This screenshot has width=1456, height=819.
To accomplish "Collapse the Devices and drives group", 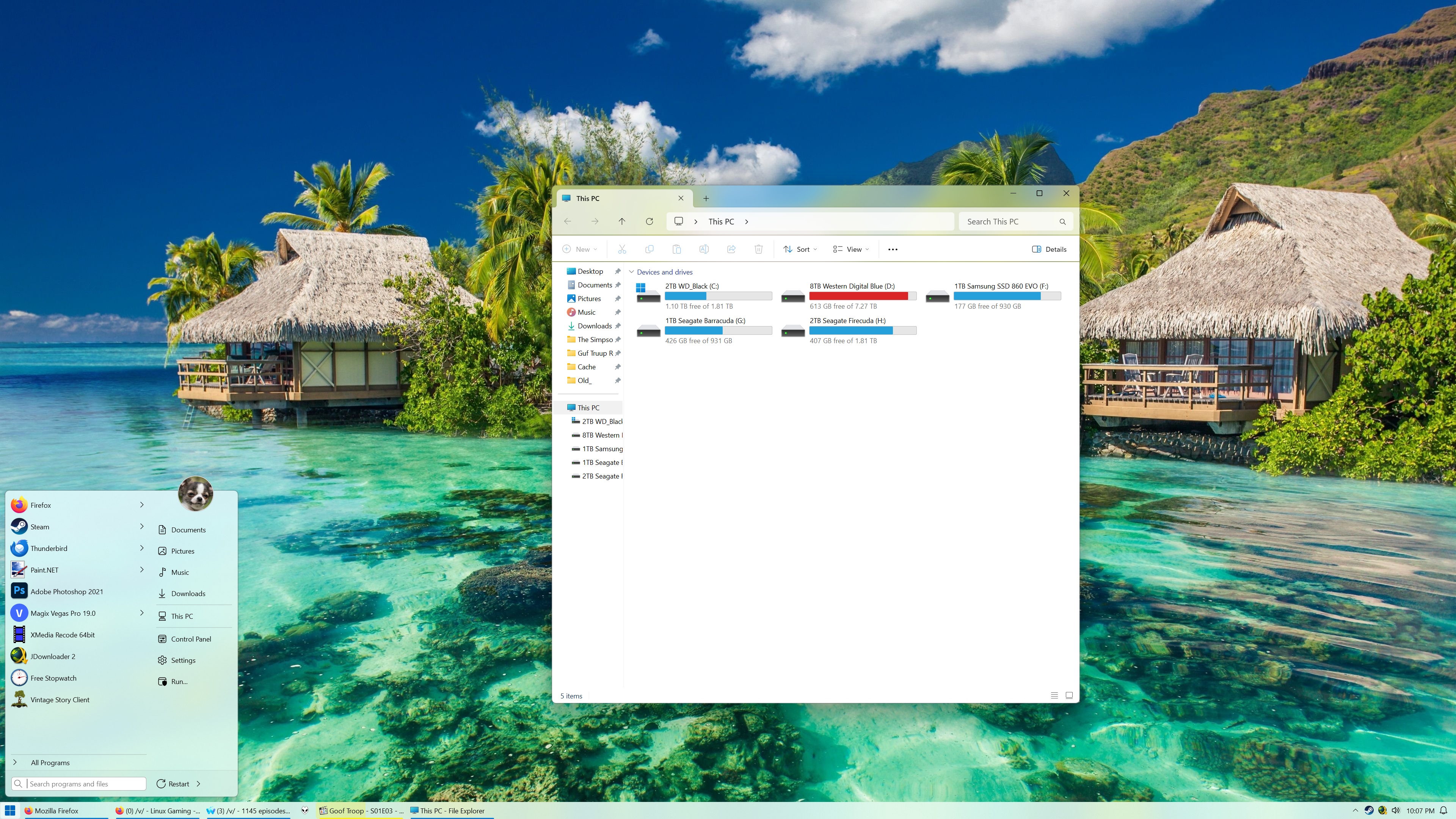I will point(631,272).
